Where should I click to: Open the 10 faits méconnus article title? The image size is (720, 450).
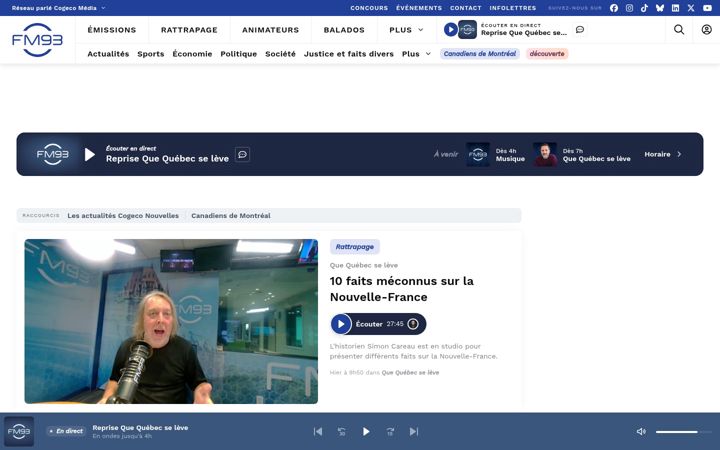click(x=401, y=289)
